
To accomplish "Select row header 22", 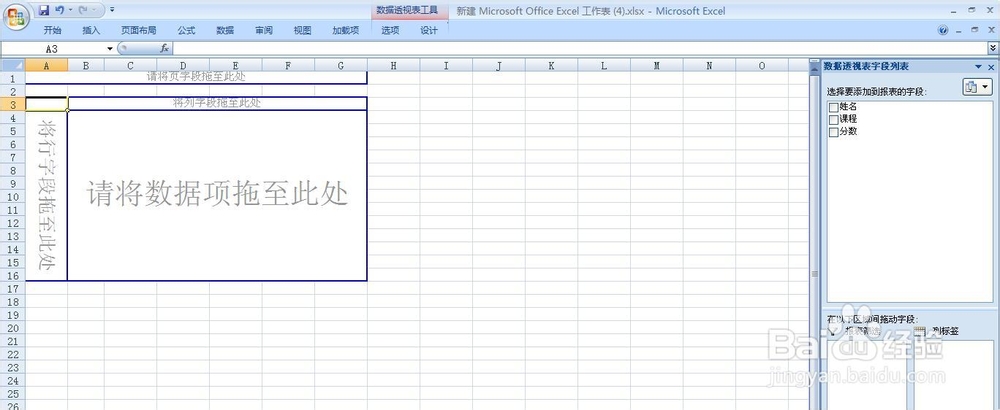I will [x=13, y=355].
